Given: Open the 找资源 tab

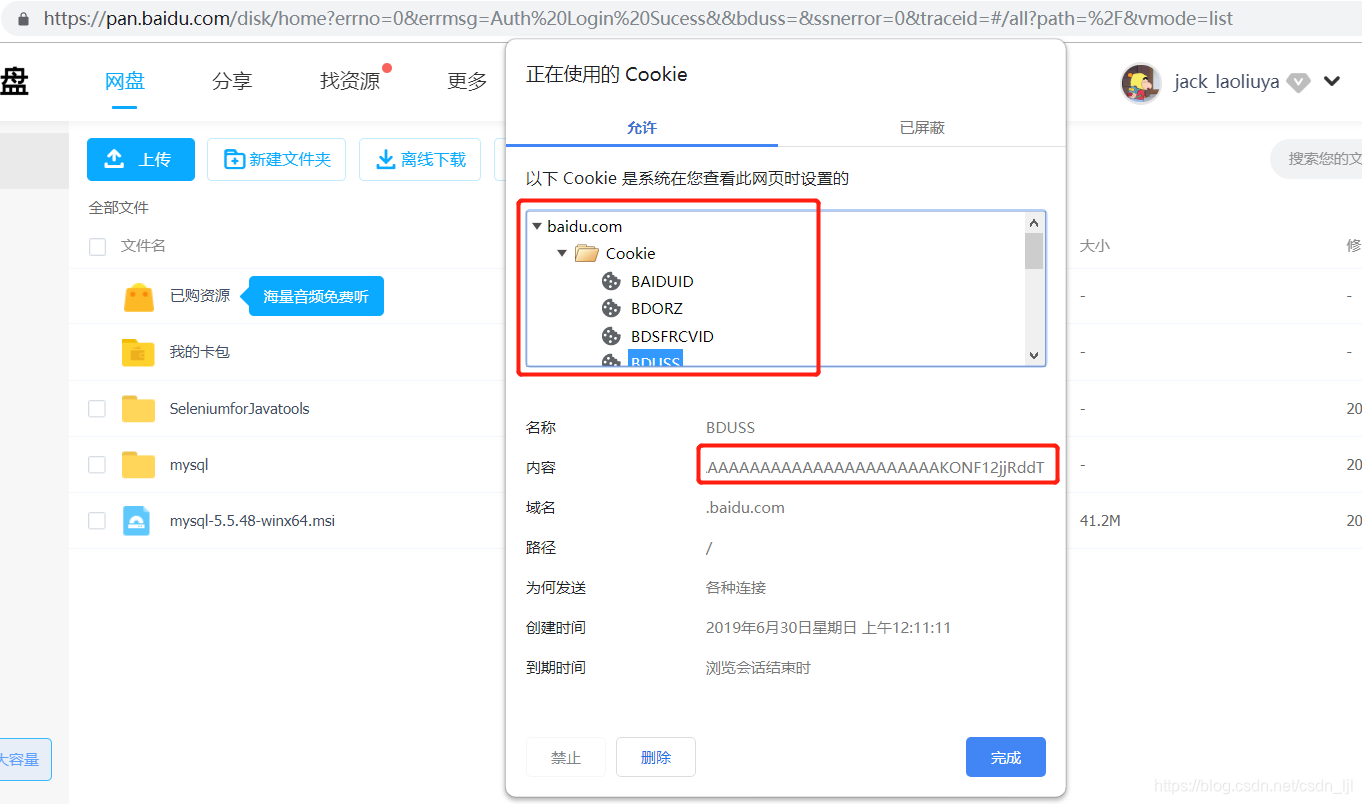Looking at the screenshot, I should [x=350, y=81].
